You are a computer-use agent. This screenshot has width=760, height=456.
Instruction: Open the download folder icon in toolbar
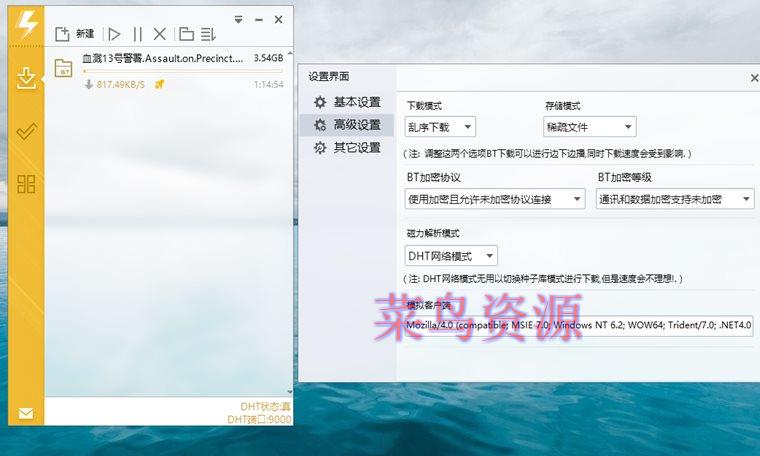point(186,34)
